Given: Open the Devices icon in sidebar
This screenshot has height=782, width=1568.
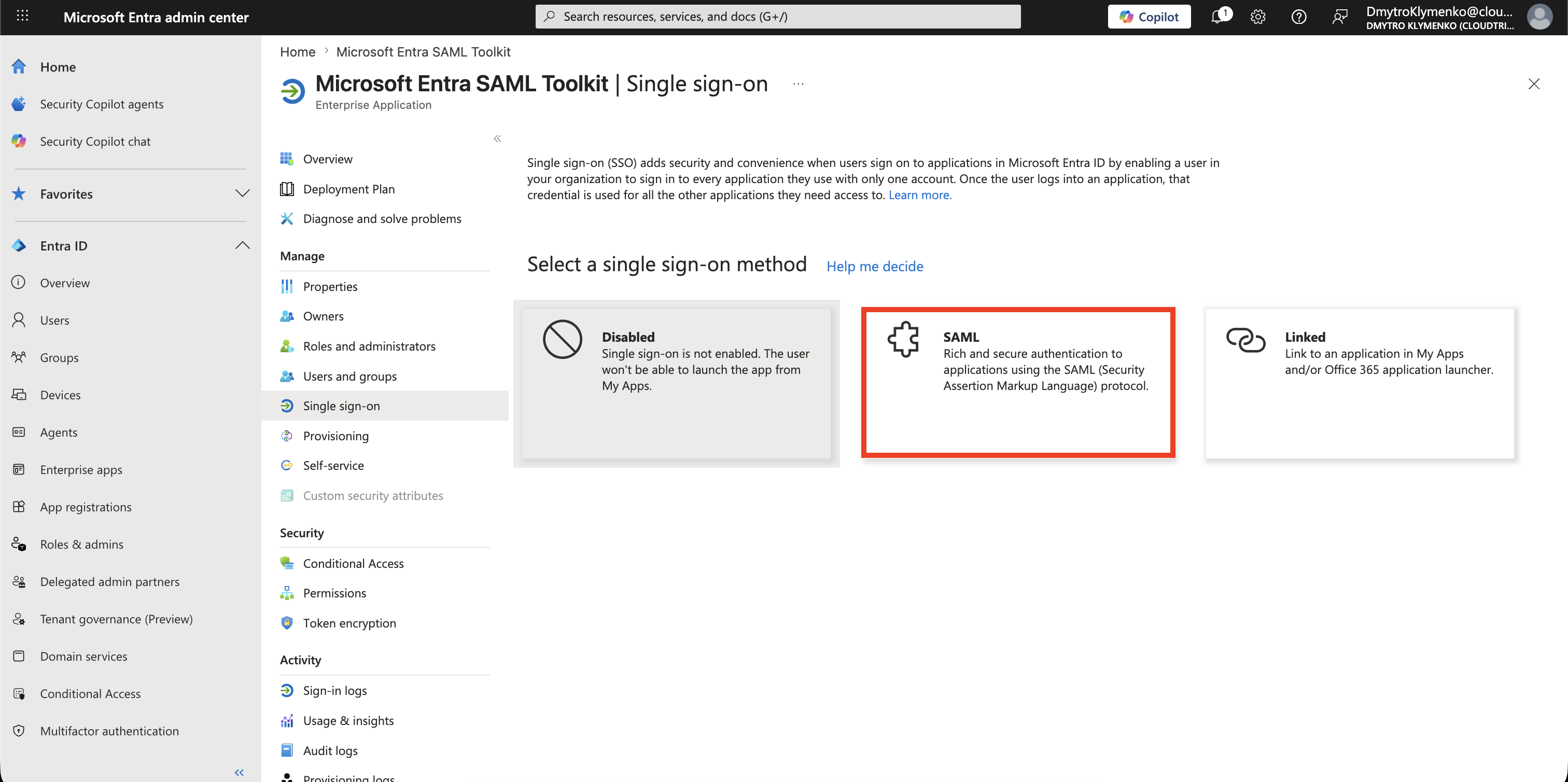Looking at the screenshot, I should tap(19, 394).
